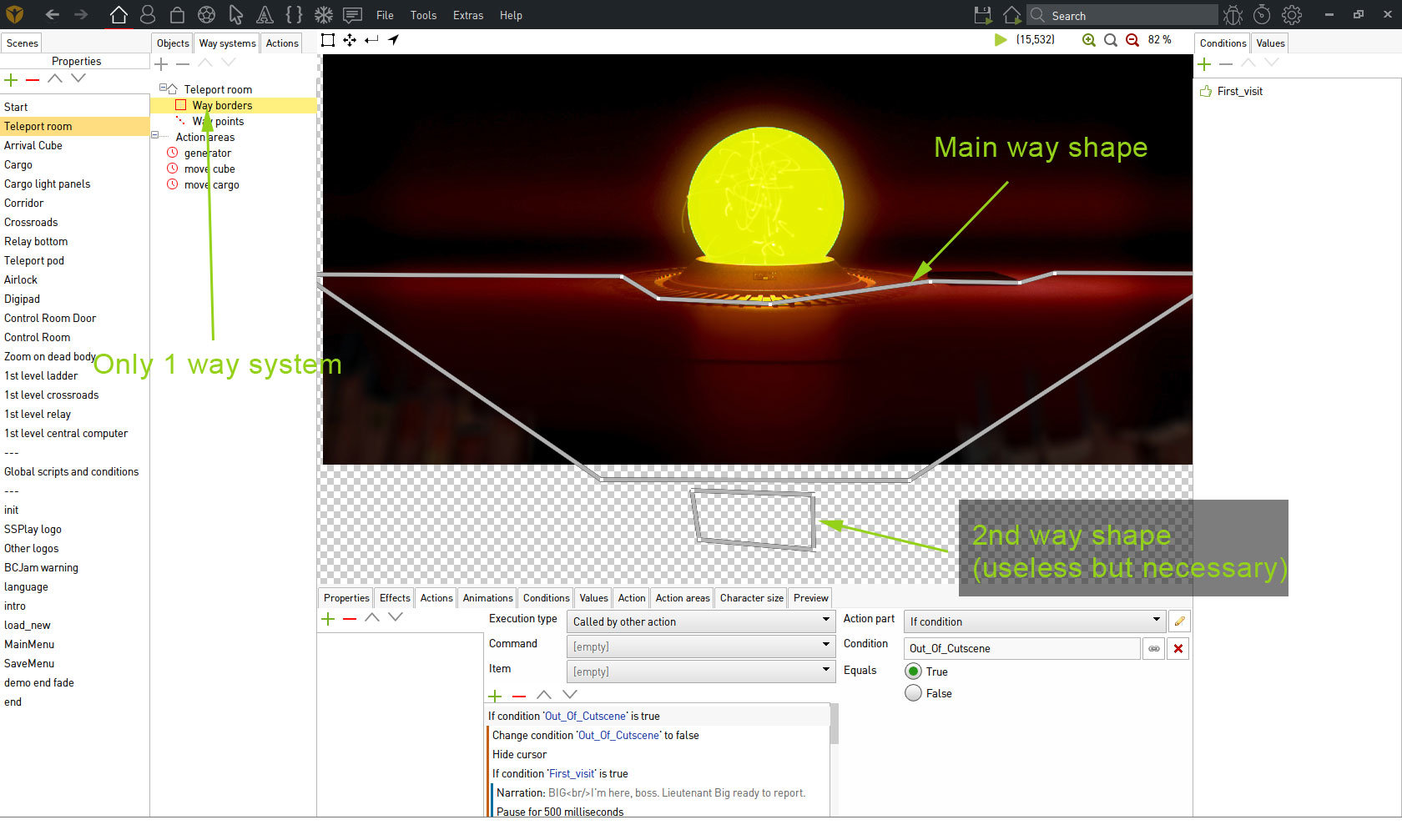Click the debug bug icon
1402x840 pixels.
tap(1233, 15)
